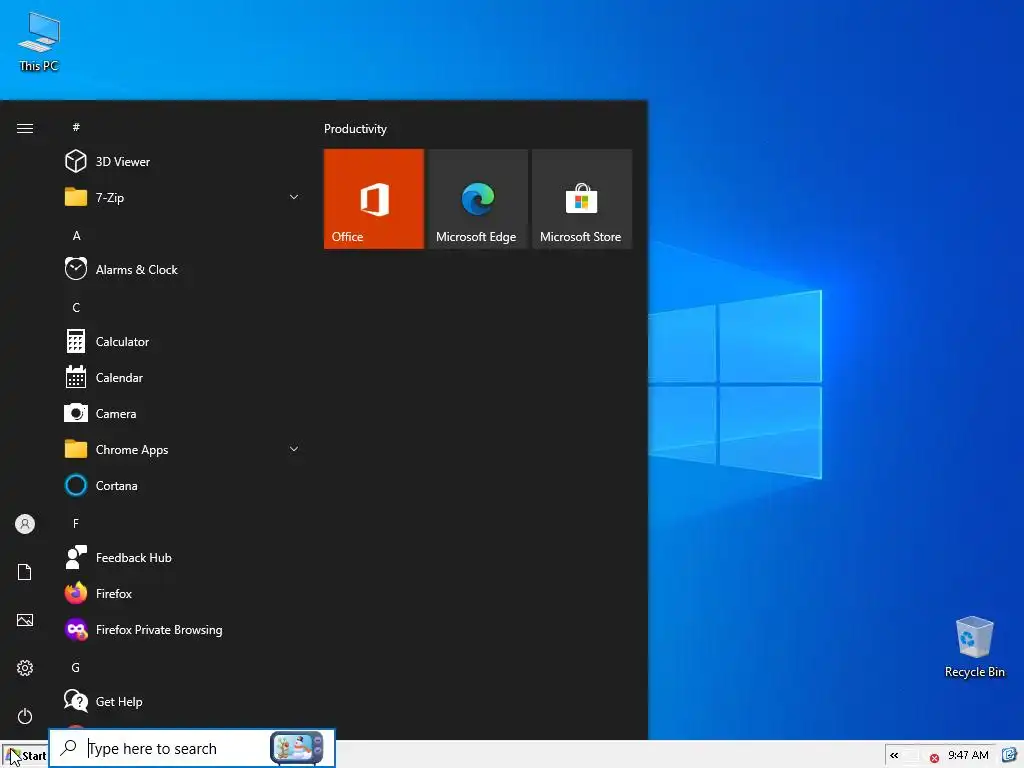Expand the 7-Zip folder chevron
Image resolution: width=1024 pixels, height=768 pixels.
294,197
